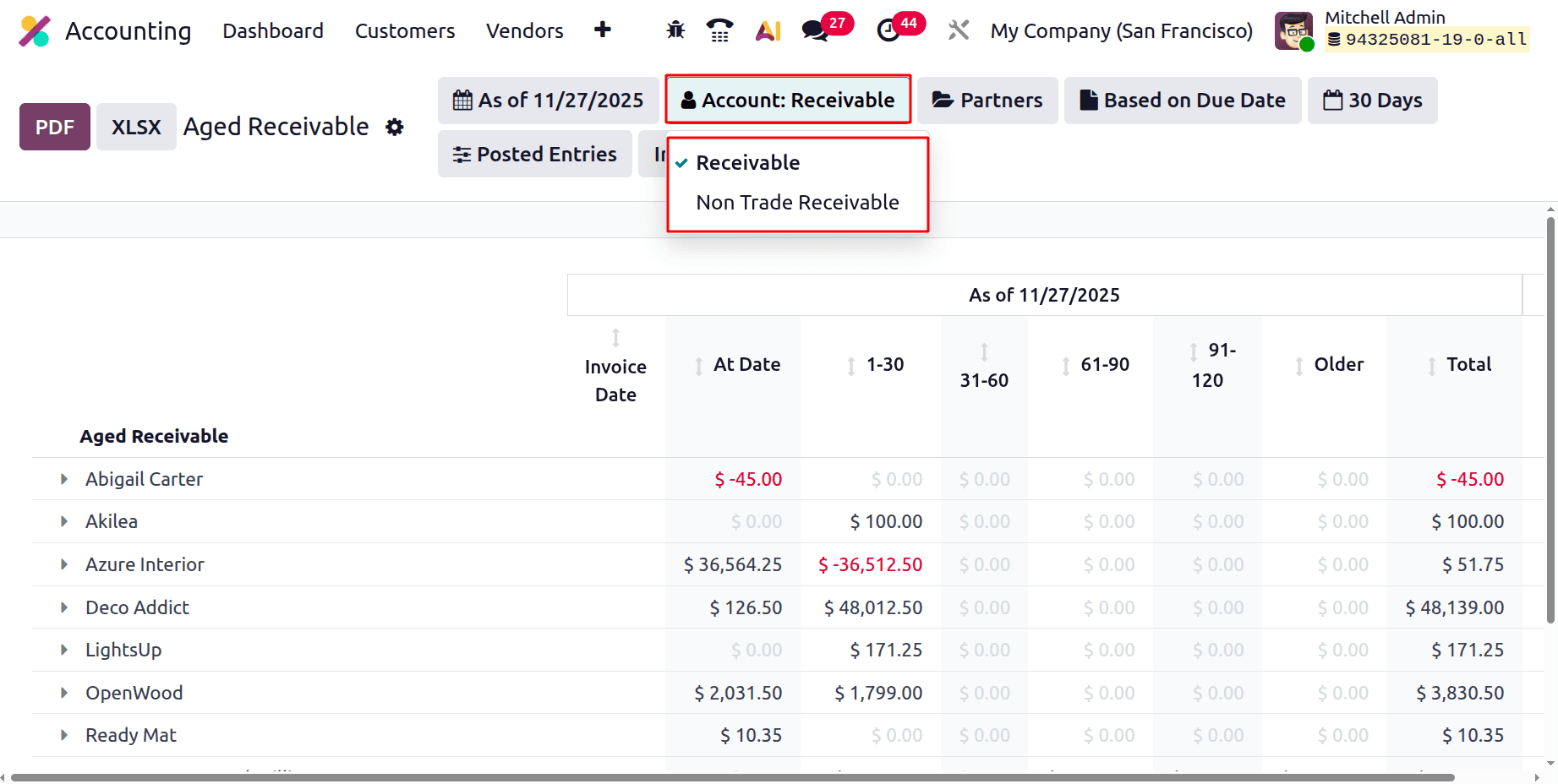1558x784 pixels.
Task: Open the 30 Days period dropdown
Action: pos(1372,101)
